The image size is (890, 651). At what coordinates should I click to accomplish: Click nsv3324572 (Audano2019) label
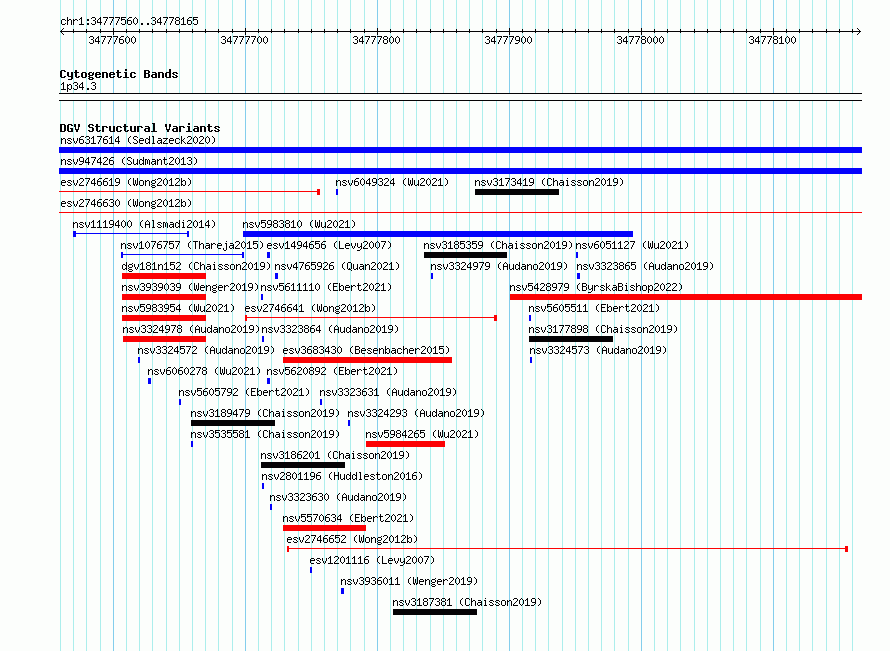click(x=206, y=350)
